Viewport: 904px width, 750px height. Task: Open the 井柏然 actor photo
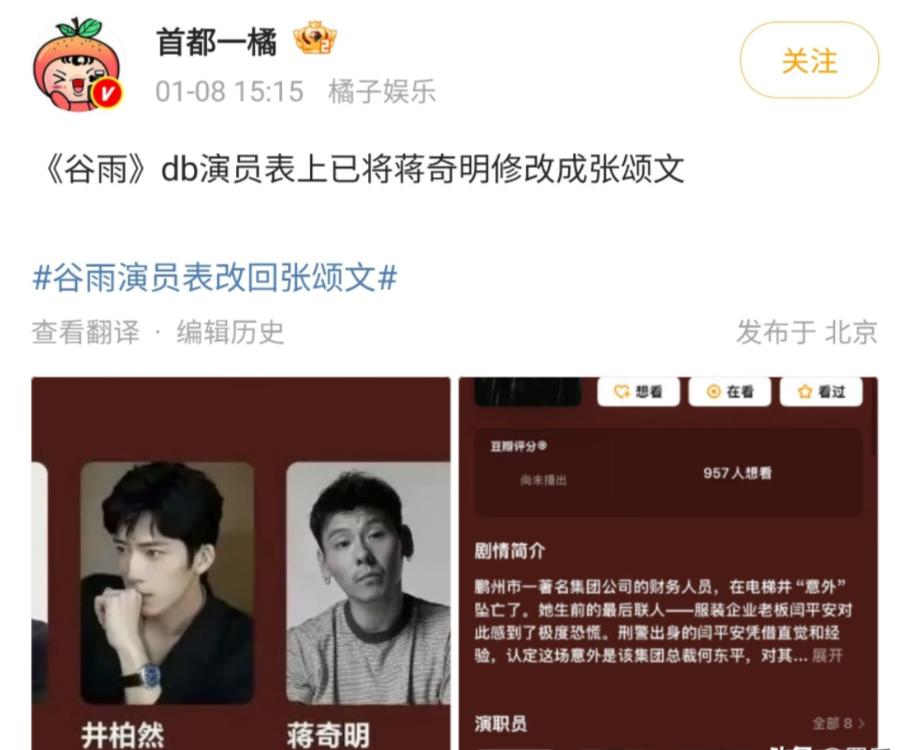[167, 583]
